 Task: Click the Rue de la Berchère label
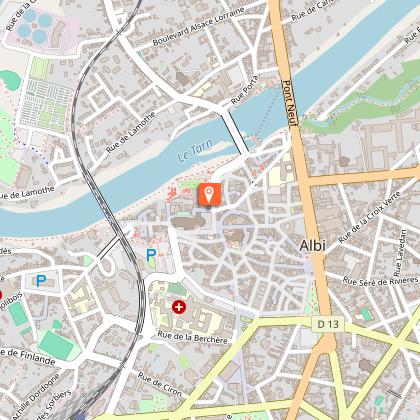[192, 337]
